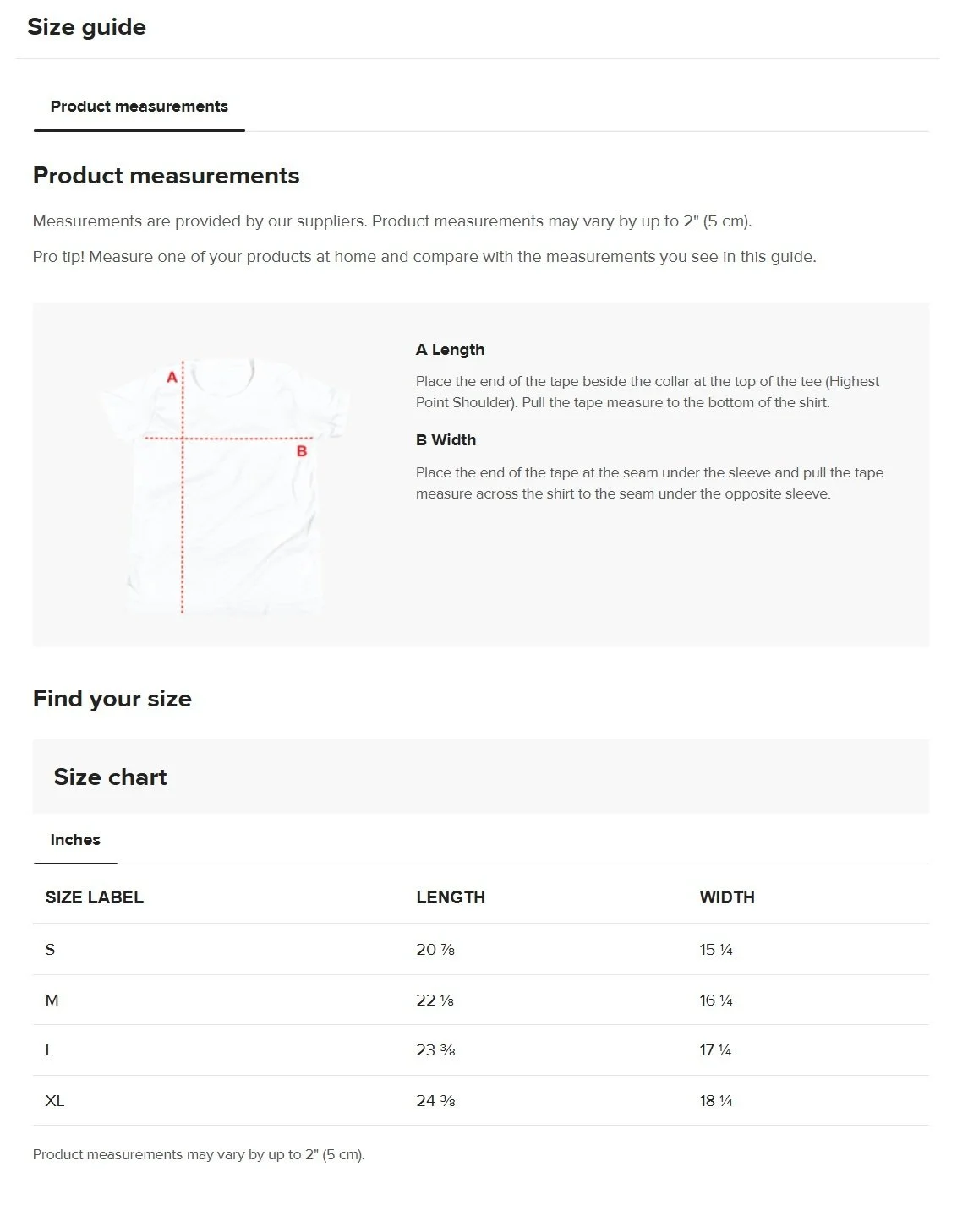
Task: Select the M size label in the table
Action: point(52,1000)
